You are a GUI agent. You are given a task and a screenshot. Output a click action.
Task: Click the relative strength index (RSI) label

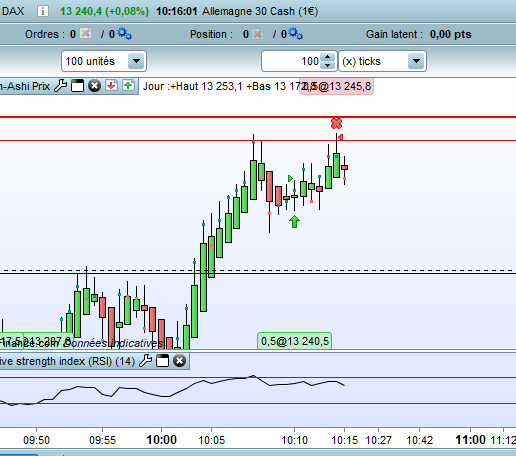coord(67,361)
